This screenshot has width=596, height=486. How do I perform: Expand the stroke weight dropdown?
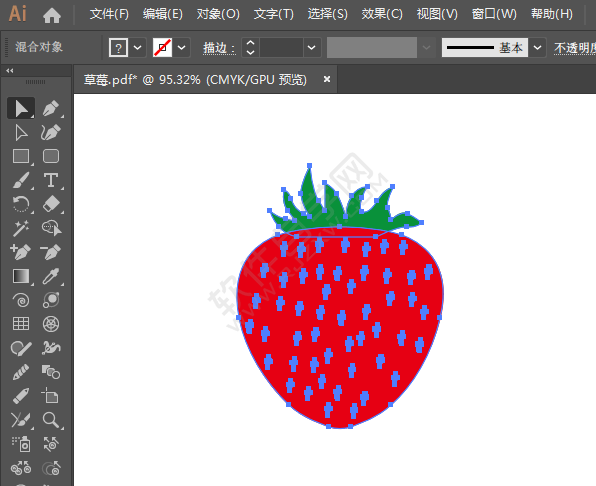tap(312, 48)
